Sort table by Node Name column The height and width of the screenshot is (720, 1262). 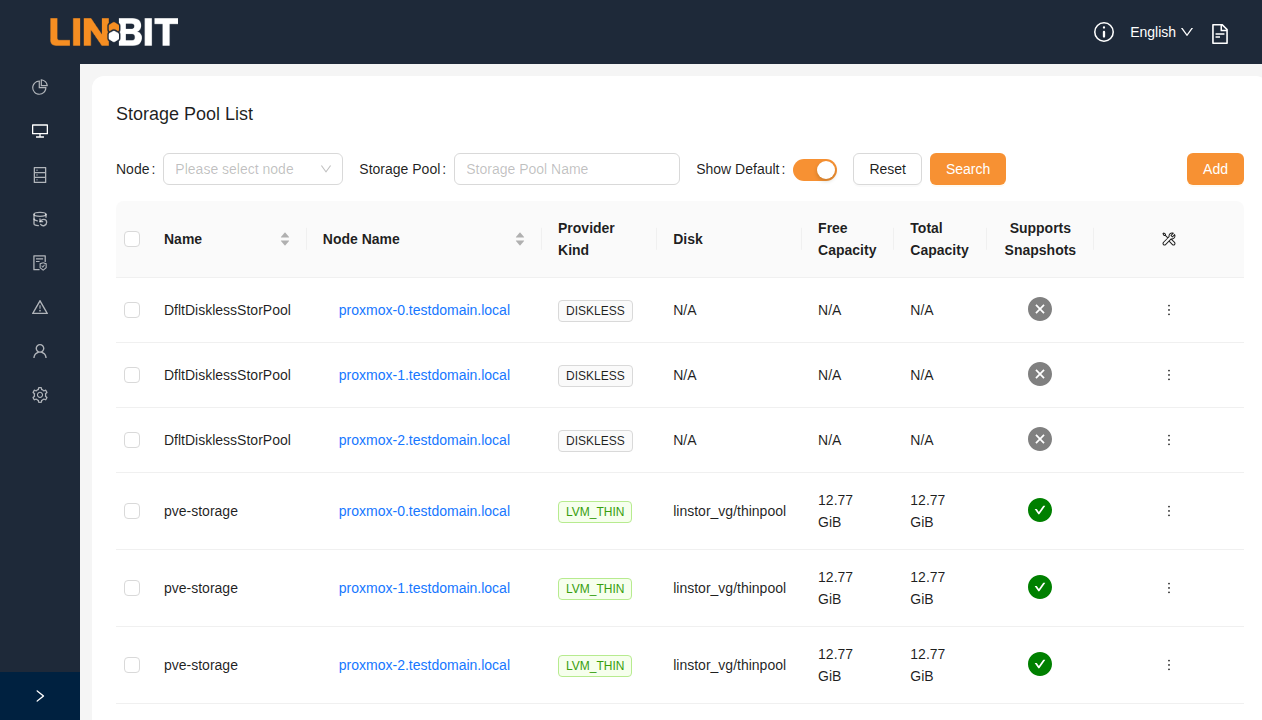click(520, 239)
